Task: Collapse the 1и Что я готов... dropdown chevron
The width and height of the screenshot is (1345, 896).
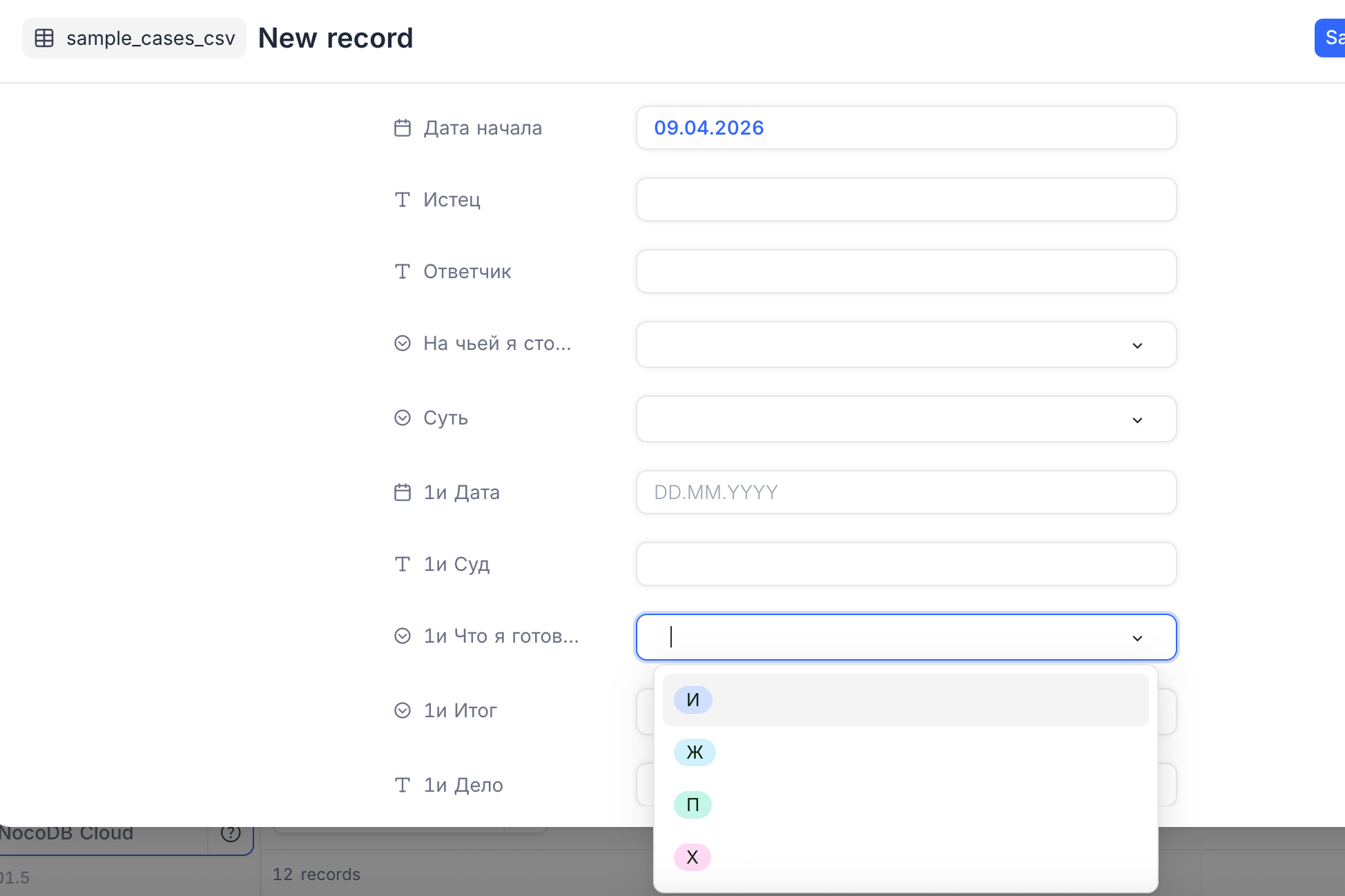Action: click(1137, 638)
